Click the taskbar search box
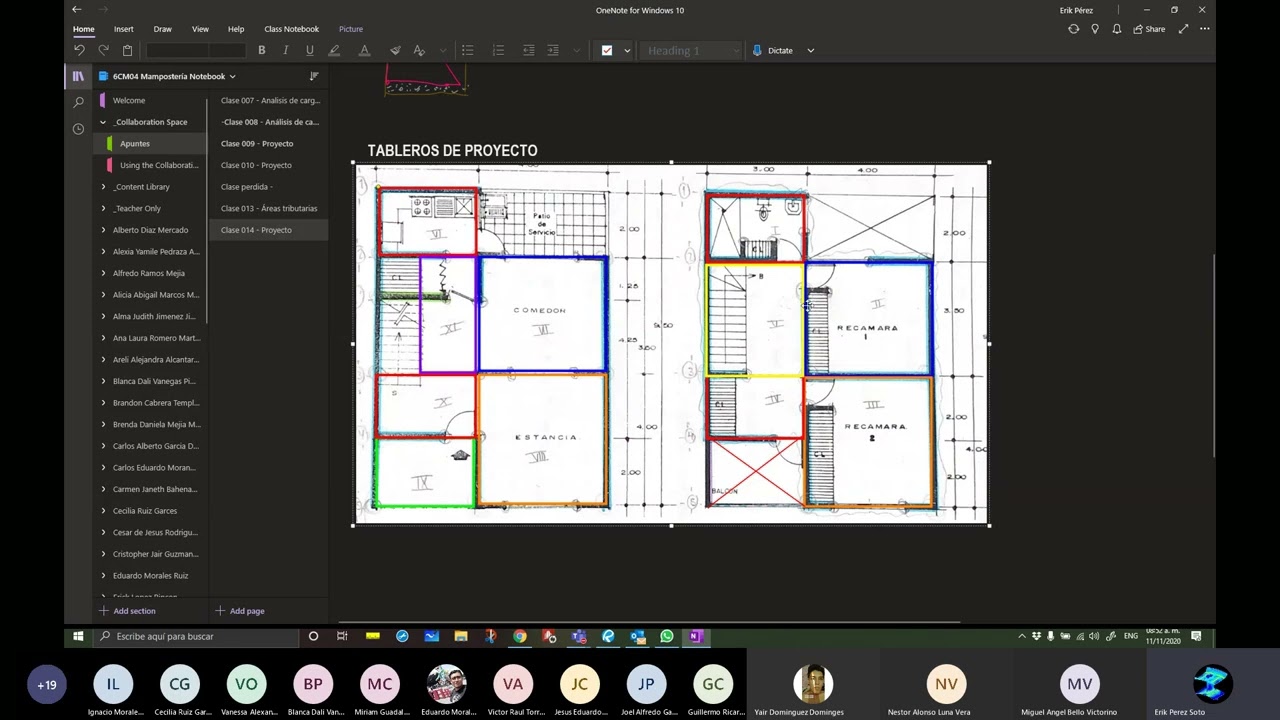 click(x=195, y=636)
